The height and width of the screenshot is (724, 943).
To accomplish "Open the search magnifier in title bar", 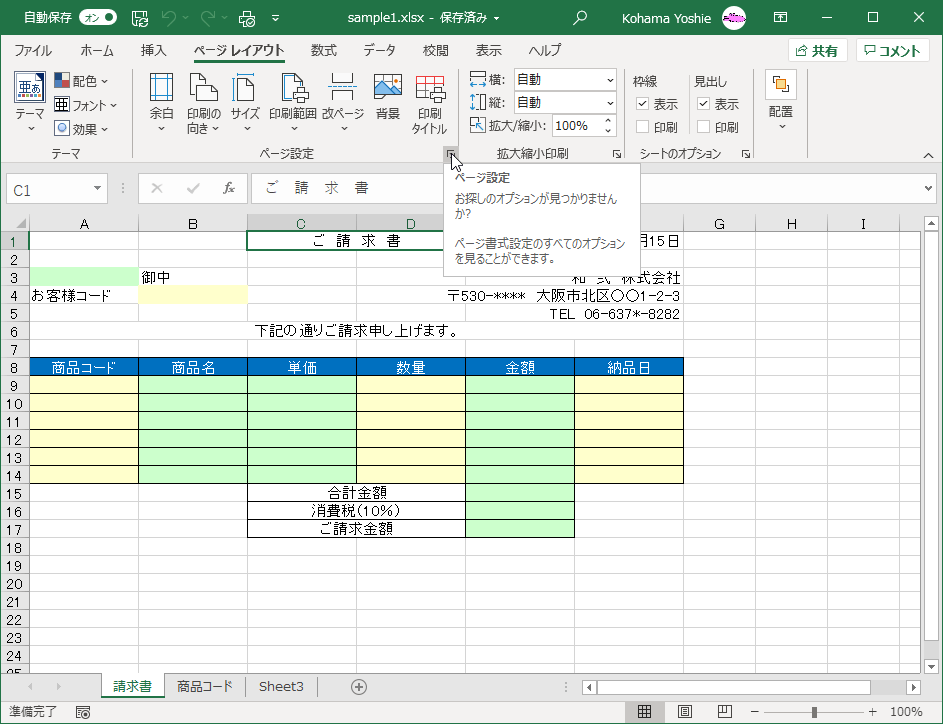I will (580, 18).
